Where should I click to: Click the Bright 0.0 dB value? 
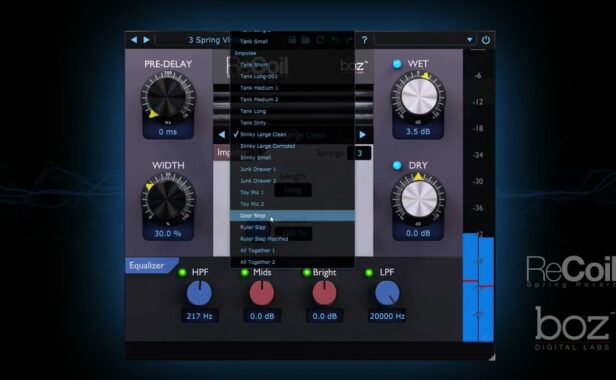324,316
